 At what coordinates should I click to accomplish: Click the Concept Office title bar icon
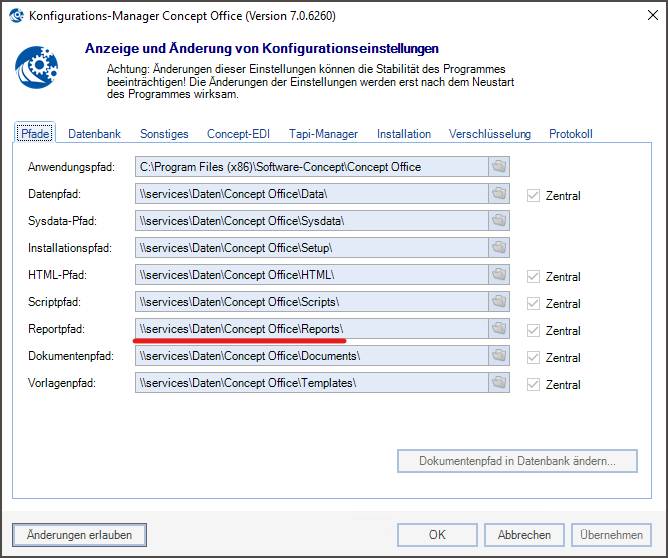tap(16, 16)
